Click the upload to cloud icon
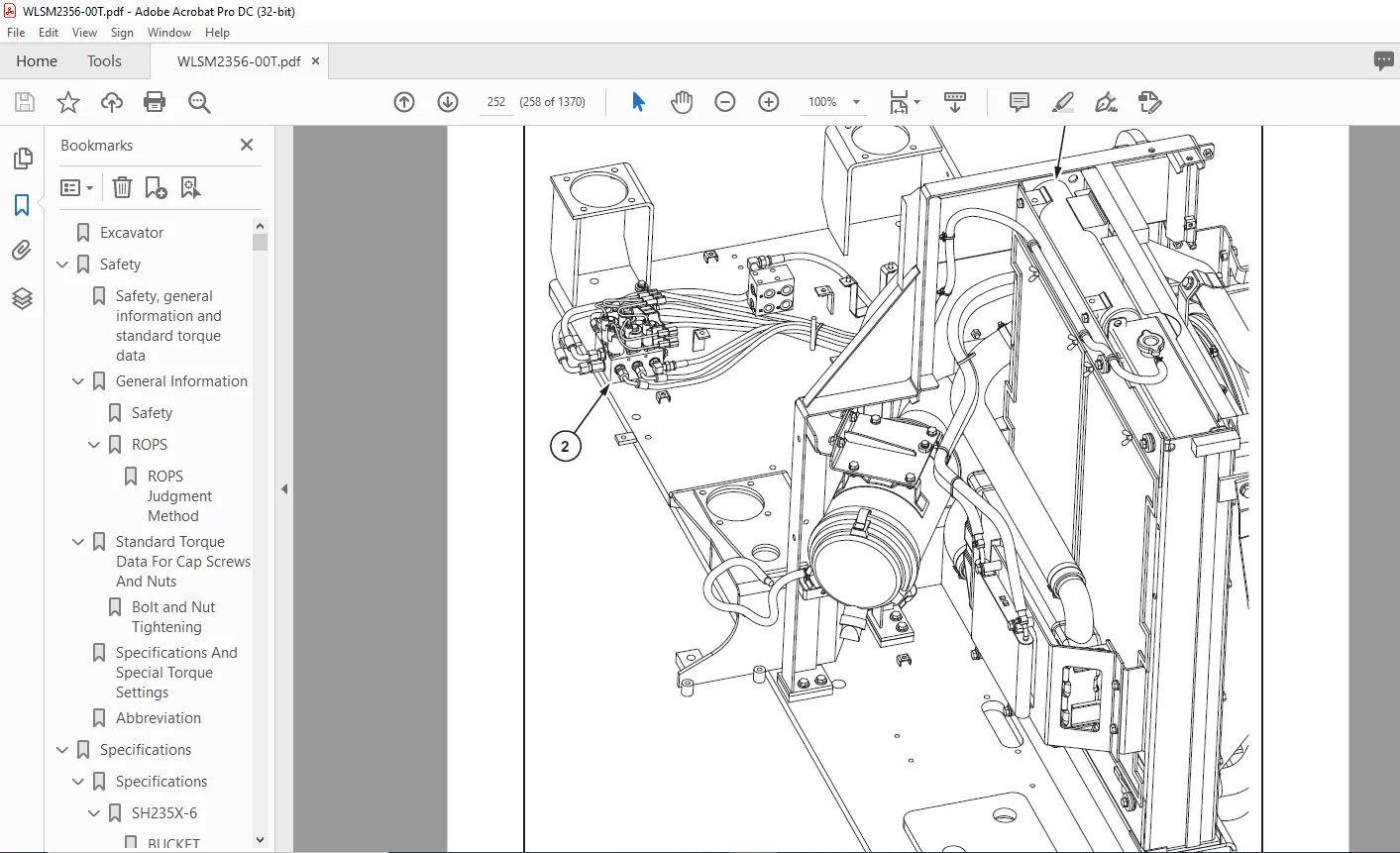 [x=112, y=102]
